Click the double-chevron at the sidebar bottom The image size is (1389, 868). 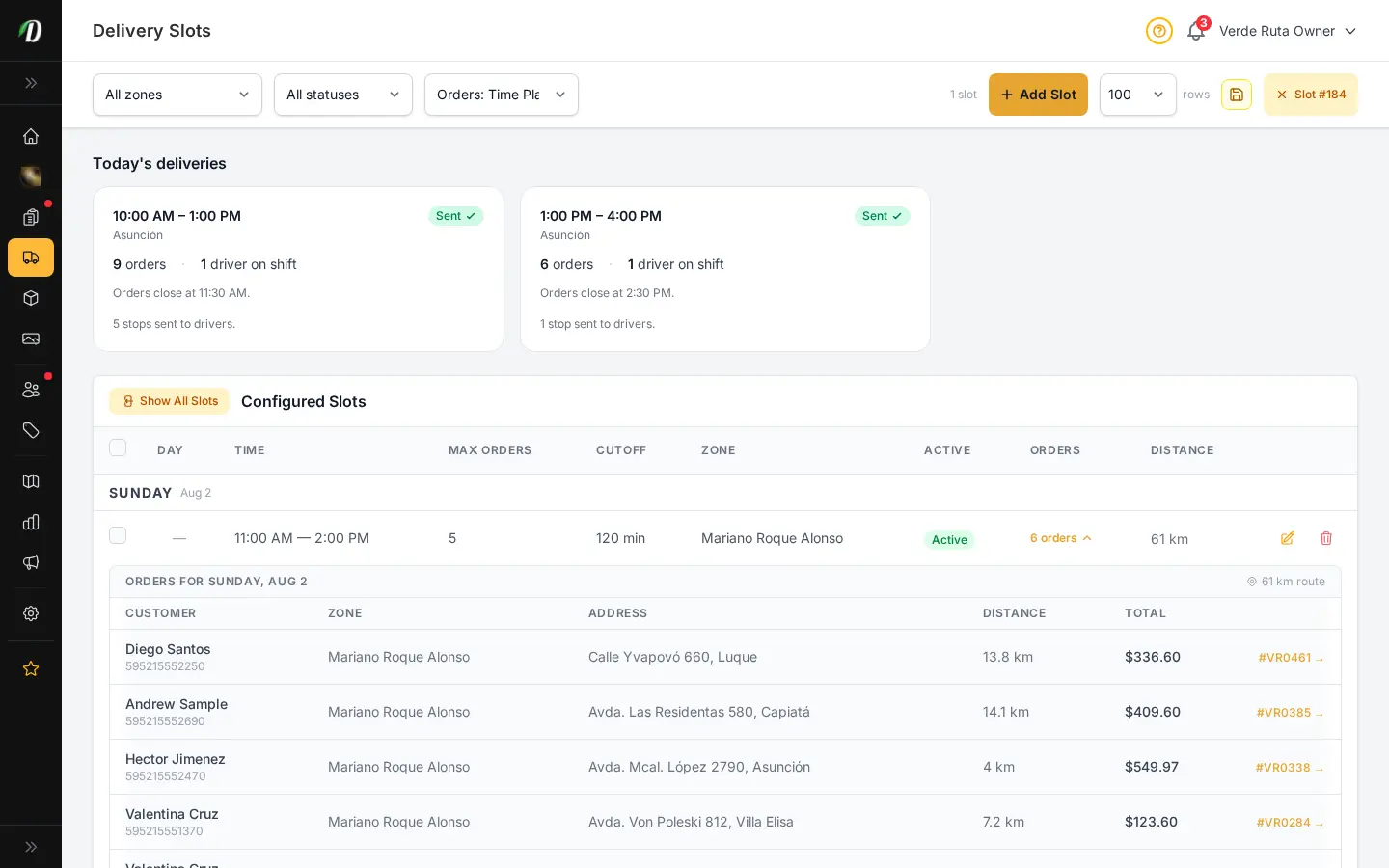coord(31,847)
